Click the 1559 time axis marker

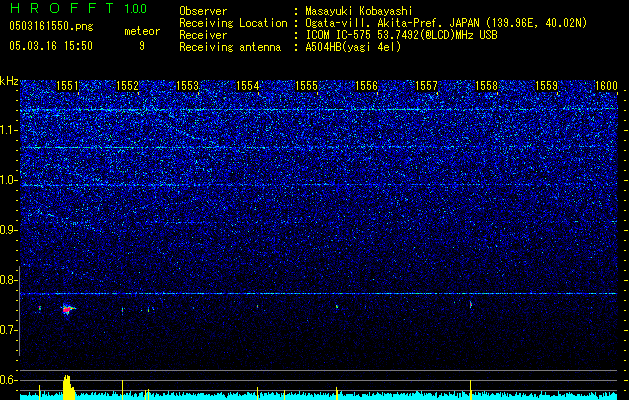pyautogui.click(x=546, y=86)
